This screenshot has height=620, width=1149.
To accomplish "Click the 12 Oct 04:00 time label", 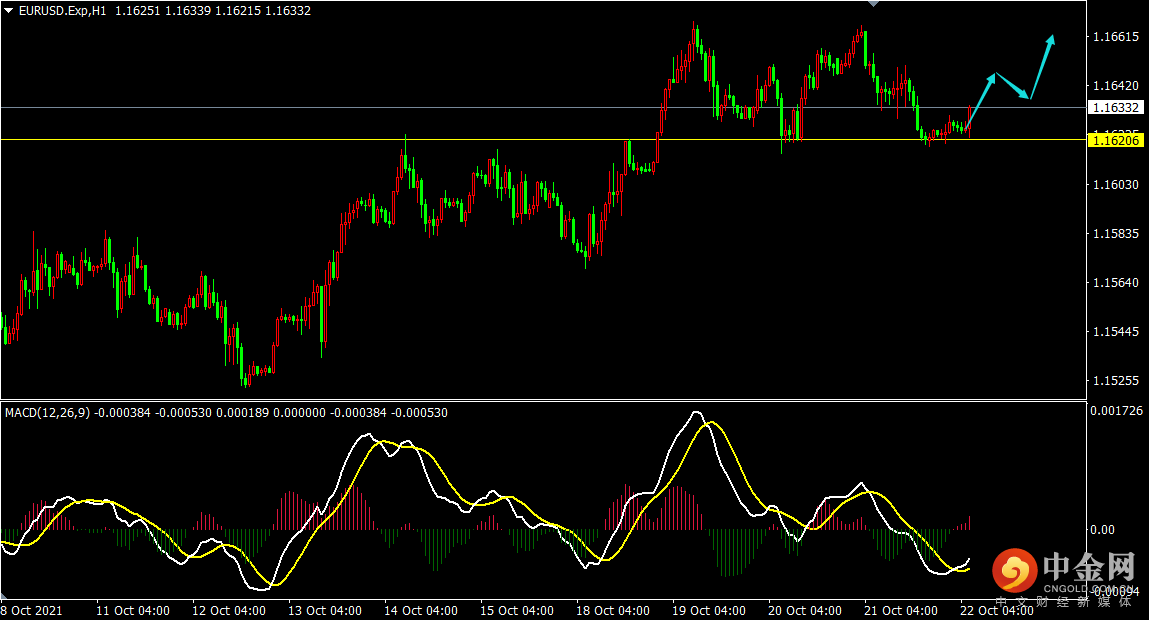I will coord(229,610).
